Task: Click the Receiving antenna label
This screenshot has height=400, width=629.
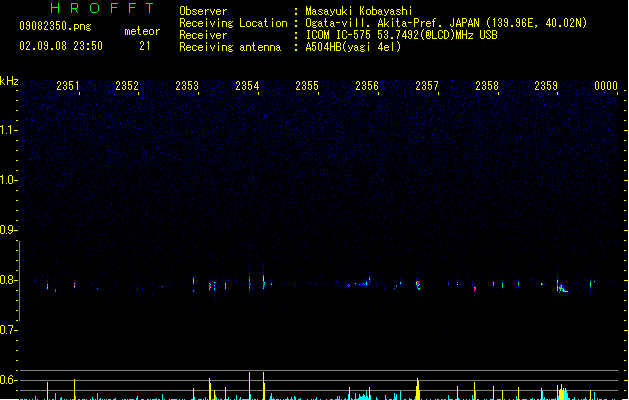Action: pyautogui.click(x=230, y=47)
